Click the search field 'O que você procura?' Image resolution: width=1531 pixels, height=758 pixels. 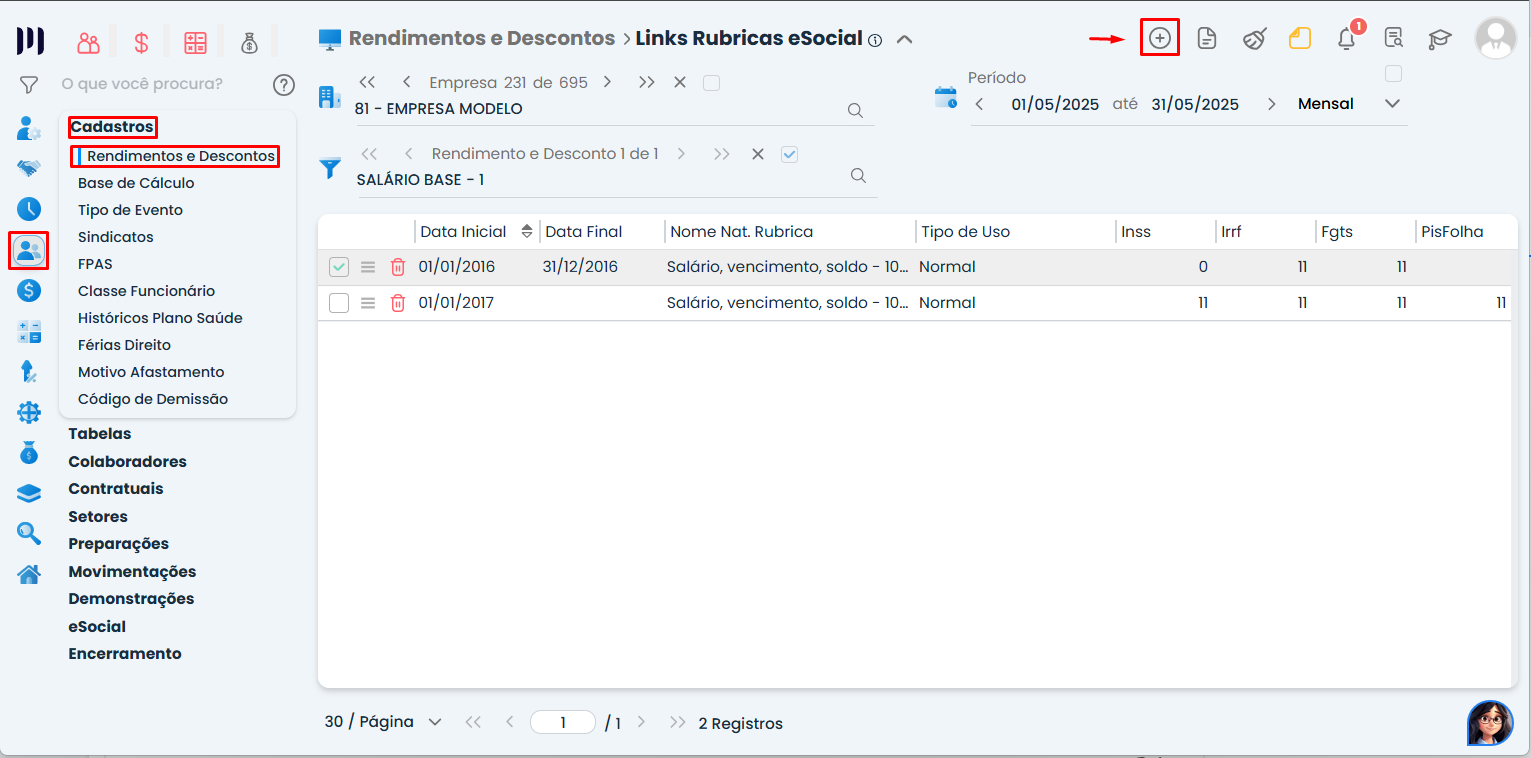coord(150,84)
